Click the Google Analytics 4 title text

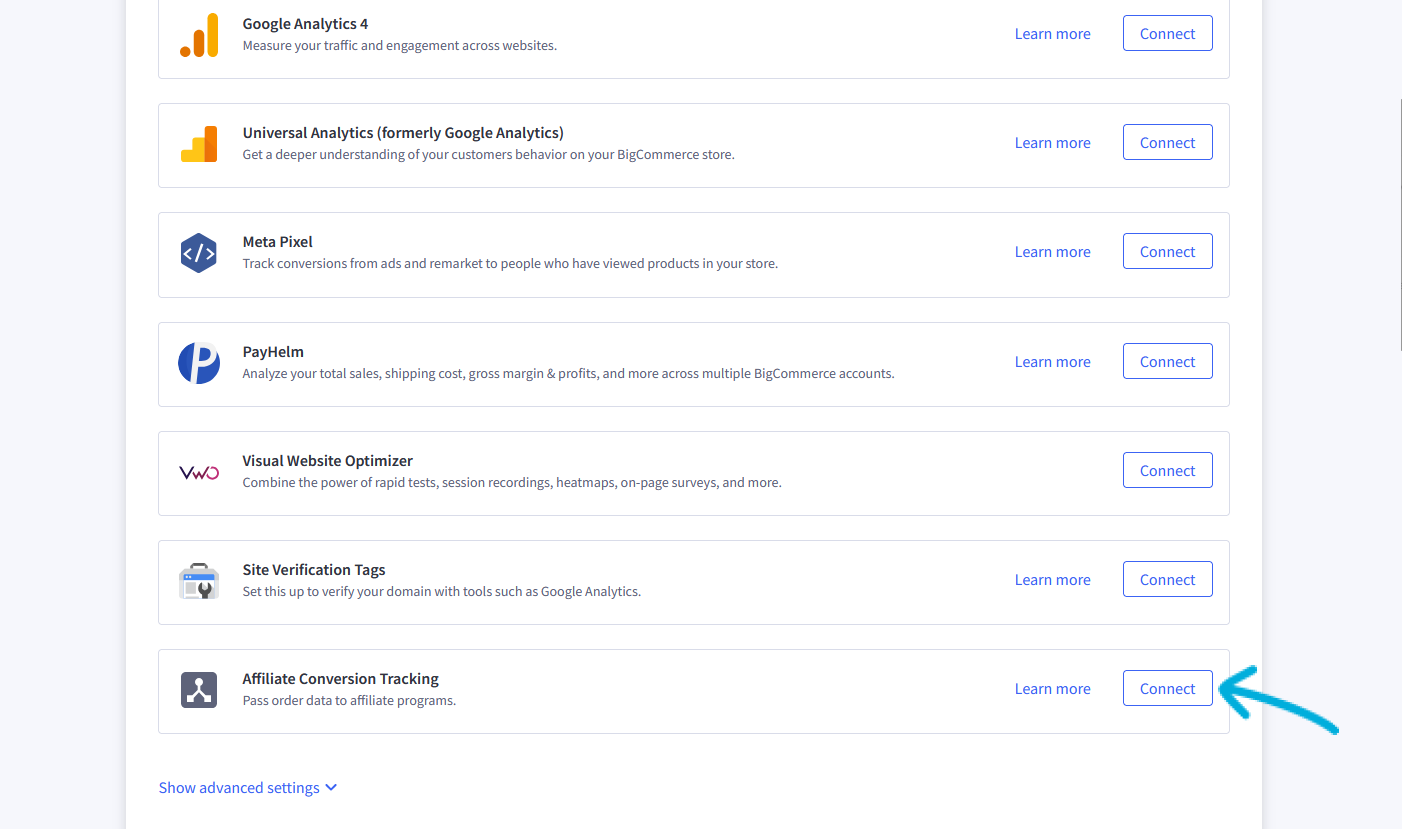(x=305, y=23)
